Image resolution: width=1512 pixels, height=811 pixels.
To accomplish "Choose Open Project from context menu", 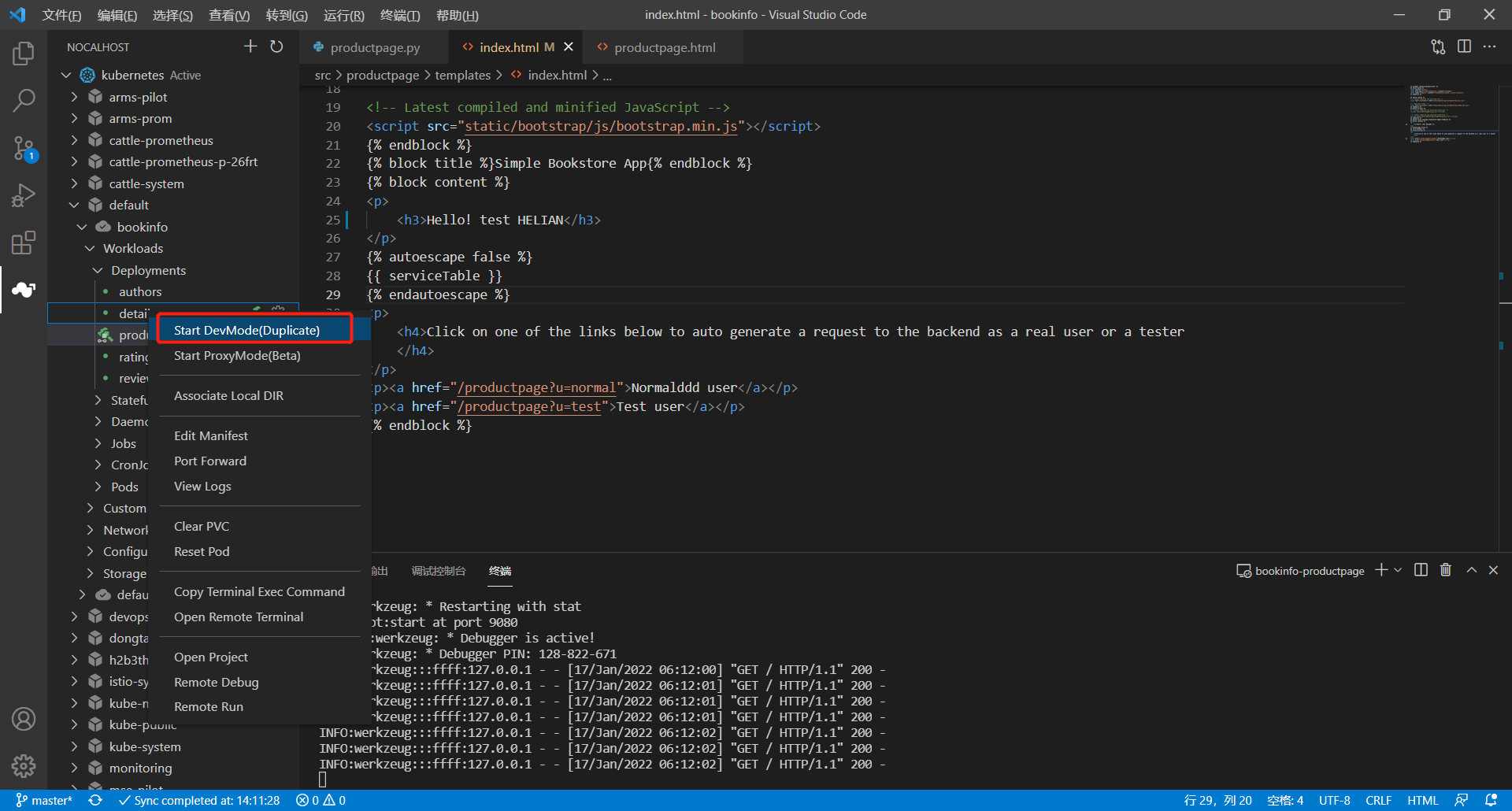I will coord(260,657).
